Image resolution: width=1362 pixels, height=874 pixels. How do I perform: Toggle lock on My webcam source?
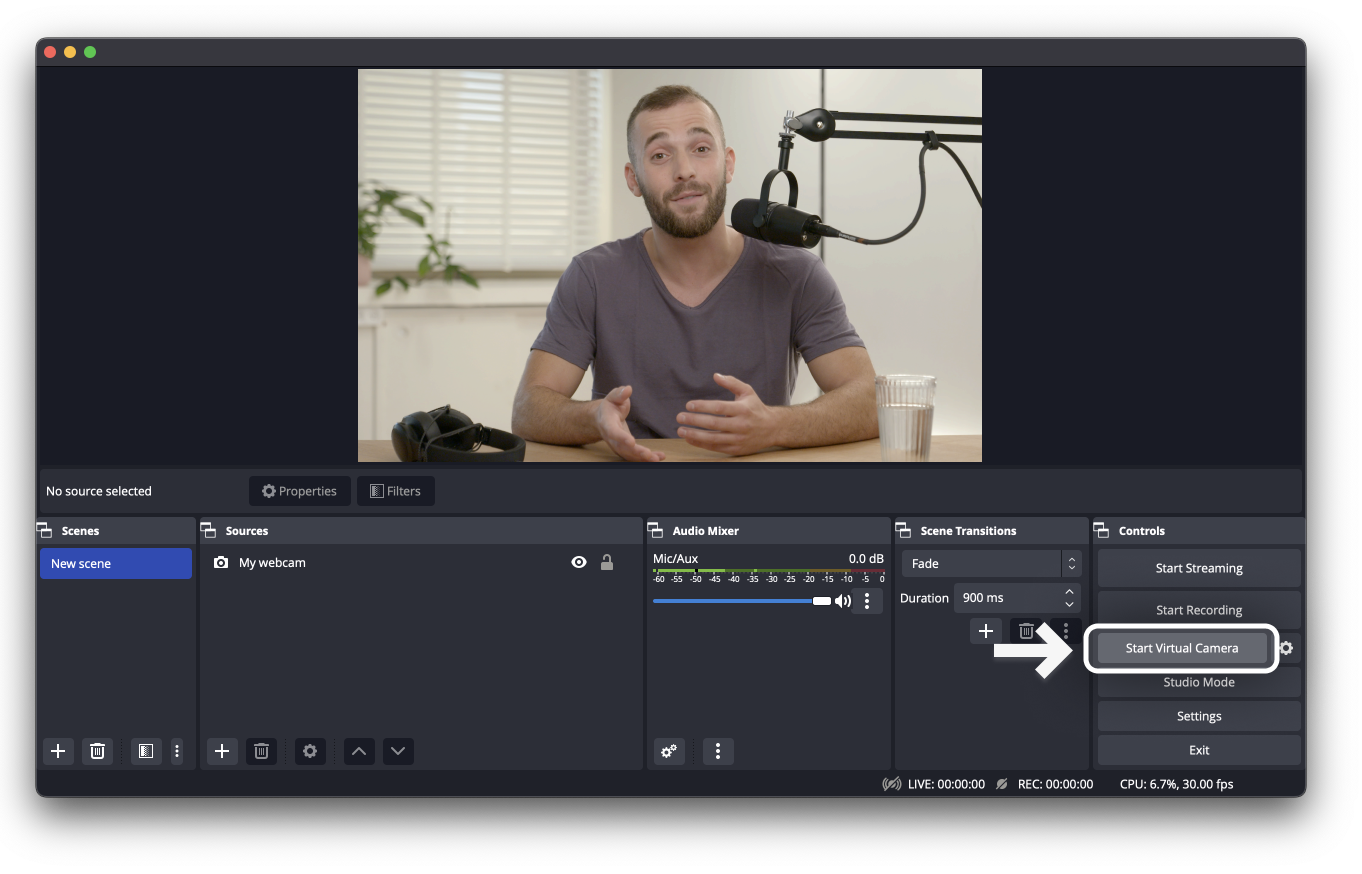(606, 563)
